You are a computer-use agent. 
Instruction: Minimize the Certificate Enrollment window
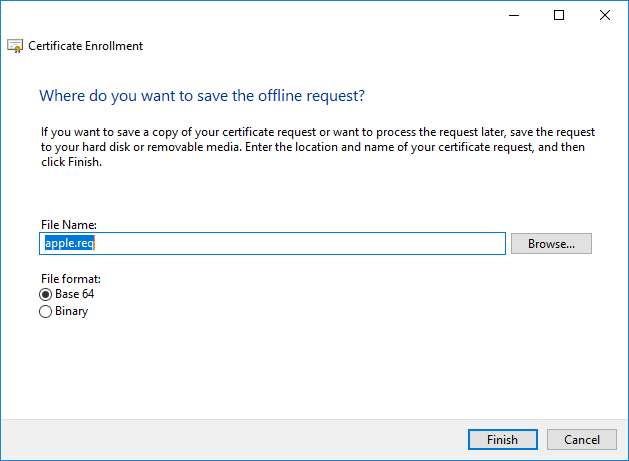pos(514,15)
